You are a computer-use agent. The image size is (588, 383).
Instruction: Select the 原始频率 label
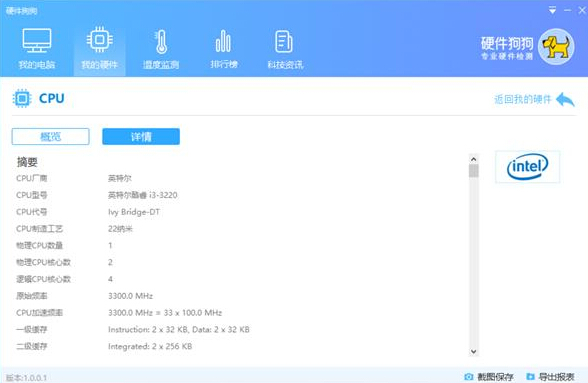point(32,296)
